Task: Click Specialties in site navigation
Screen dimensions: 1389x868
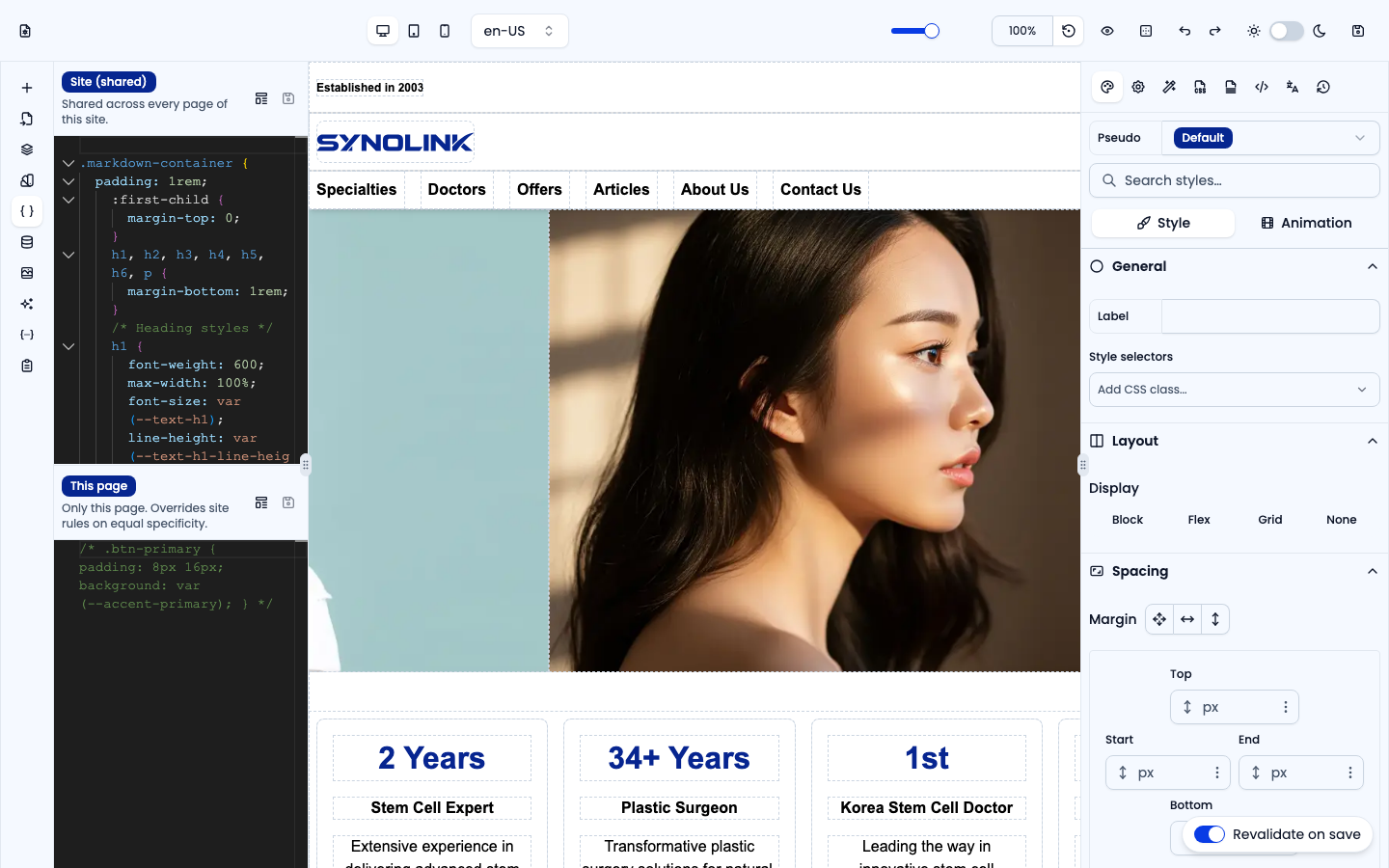Action: coord(357,190)
